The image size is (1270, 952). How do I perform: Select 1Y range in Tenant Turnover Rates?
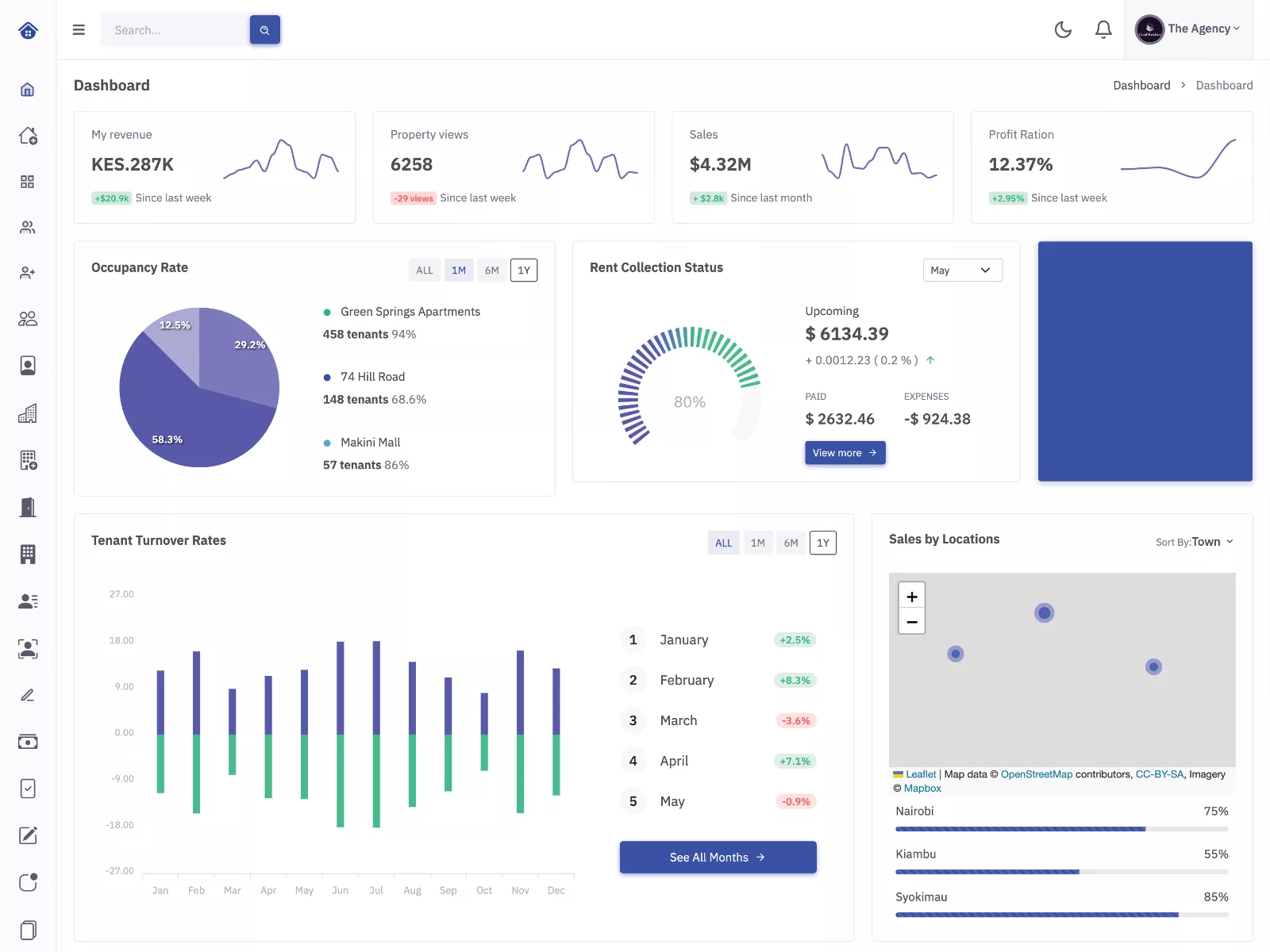coord(823,543)
